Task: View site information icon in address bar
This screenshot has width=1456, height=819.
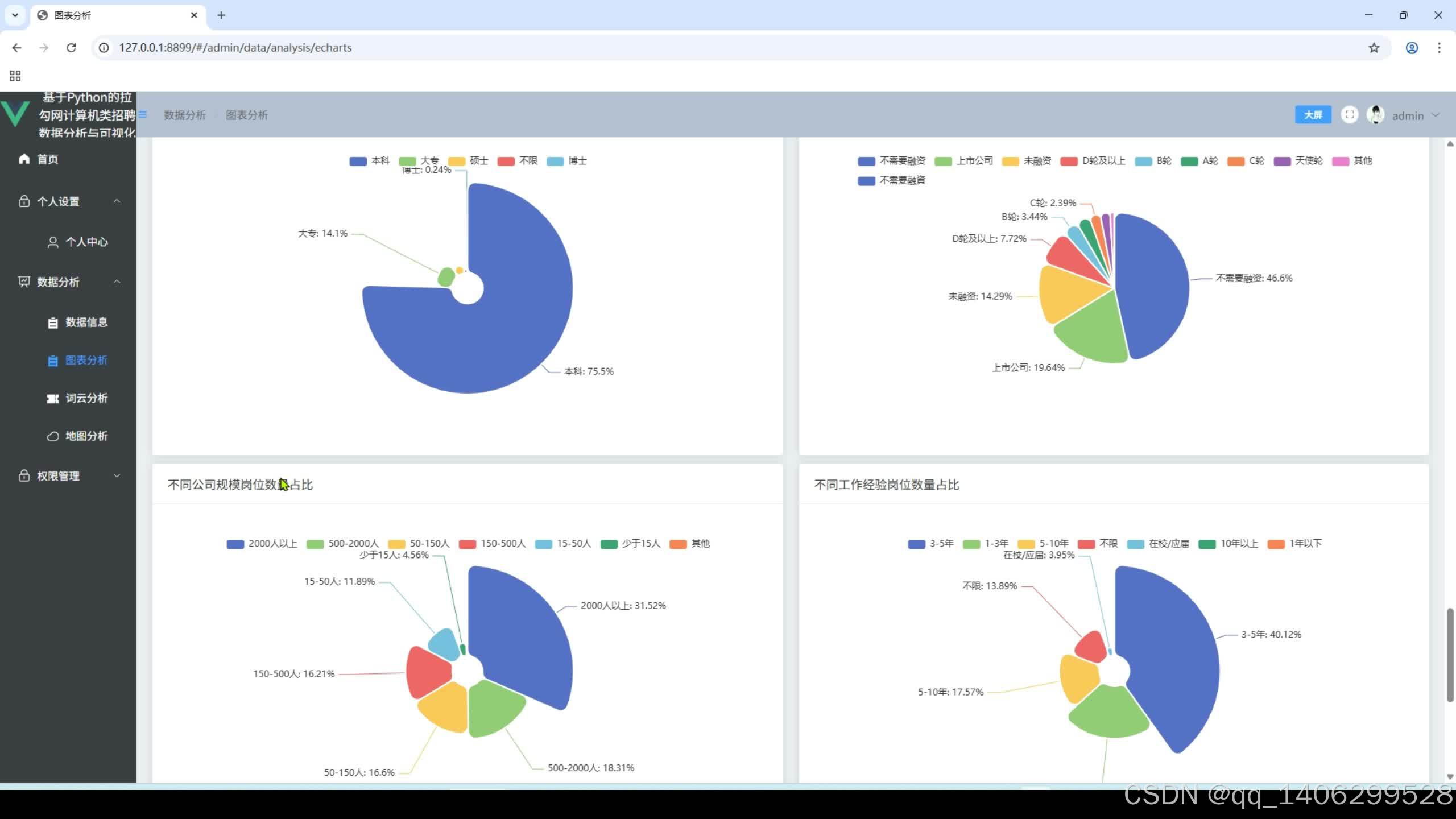Action: [104, 48]
